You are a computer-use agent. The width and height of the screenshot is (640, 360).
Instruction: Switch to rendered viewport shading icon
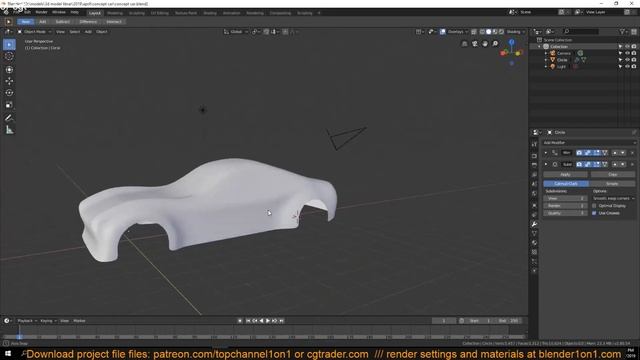501,31
